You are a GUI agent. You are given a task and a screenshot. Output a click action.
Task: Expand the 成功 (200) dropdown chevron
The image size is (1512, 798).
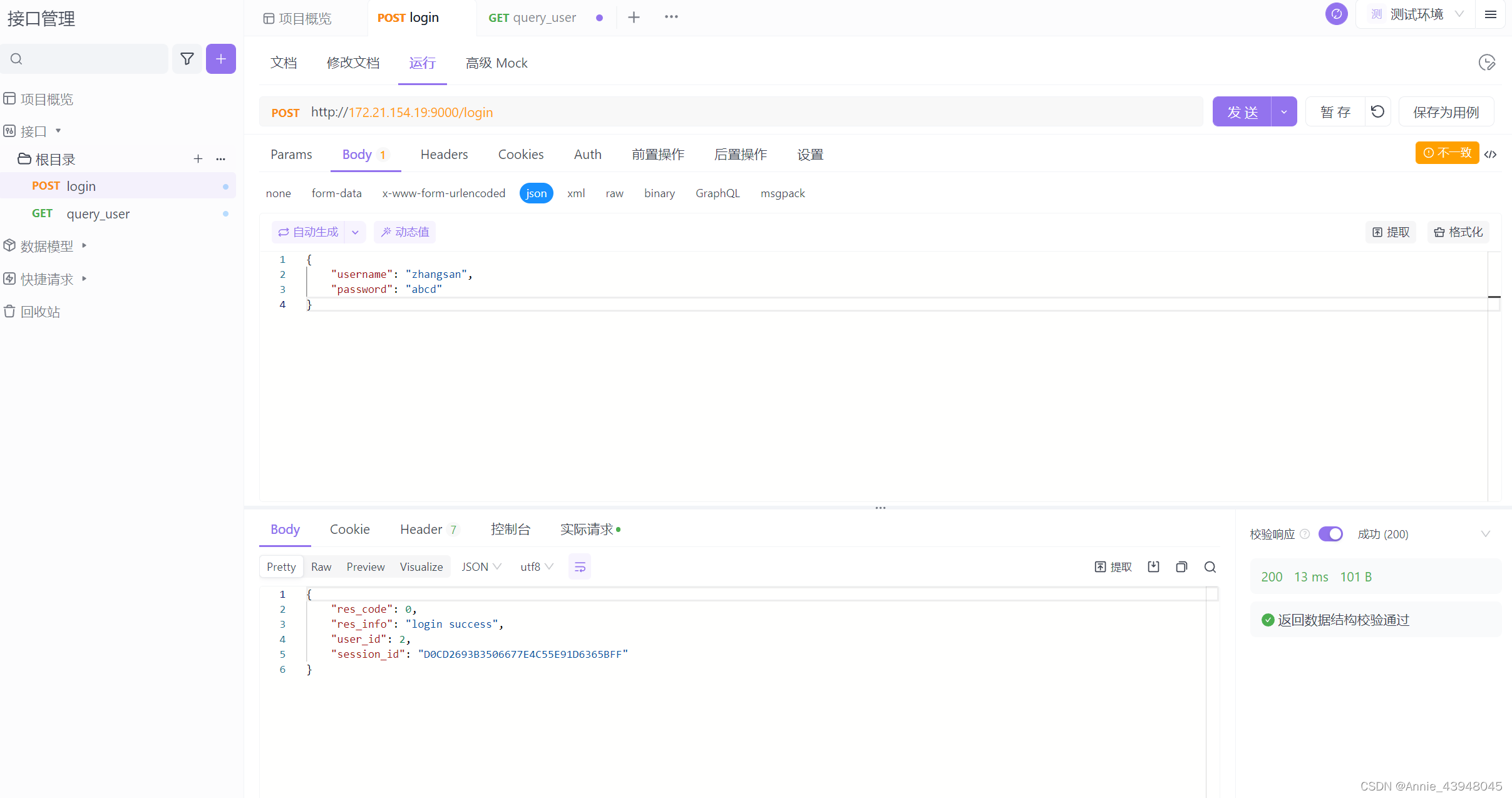1485,534
